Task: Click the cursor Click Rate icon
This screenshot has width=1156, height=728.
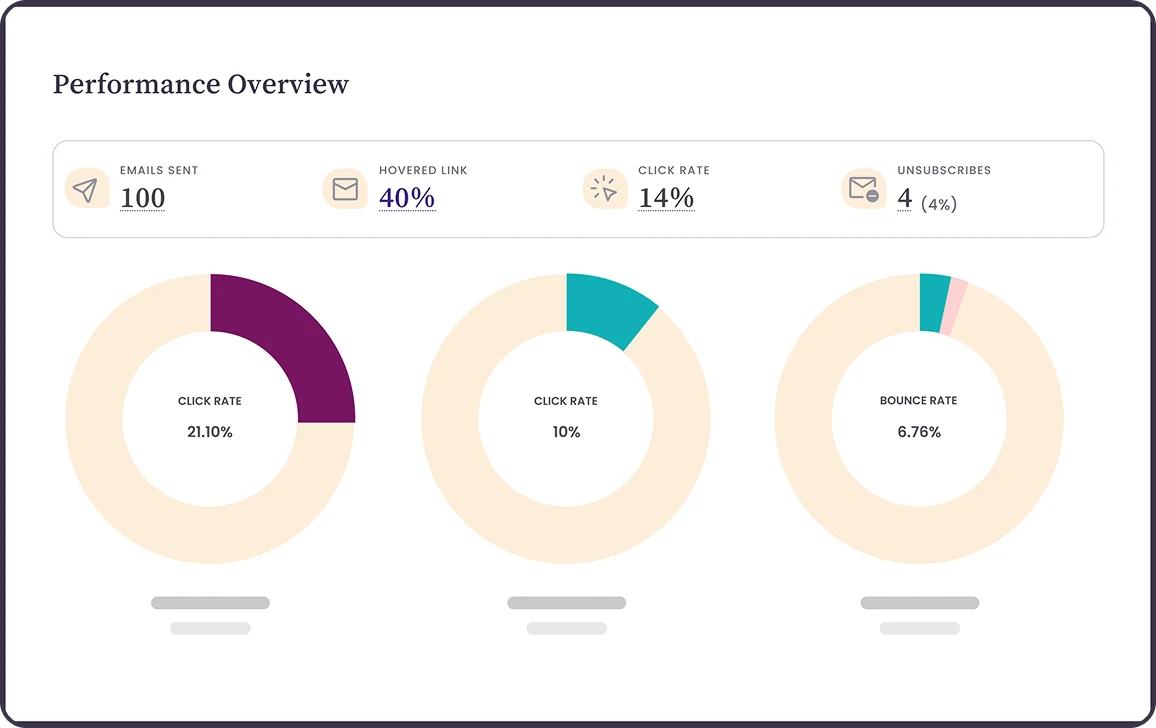Action: tap(605, 189)
